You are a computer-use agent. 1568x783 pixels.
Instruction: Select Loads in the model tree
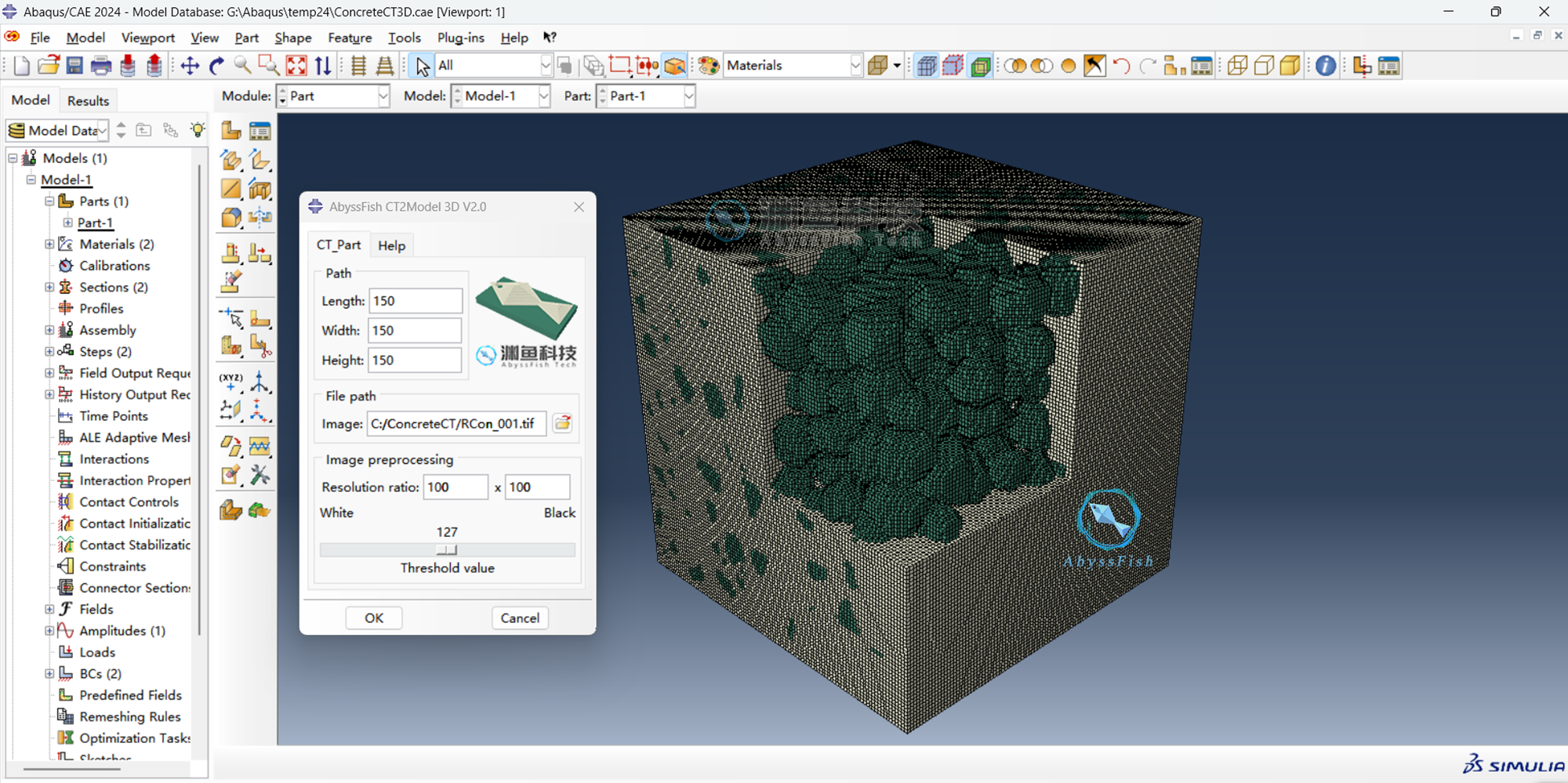(x=97, y=652)
